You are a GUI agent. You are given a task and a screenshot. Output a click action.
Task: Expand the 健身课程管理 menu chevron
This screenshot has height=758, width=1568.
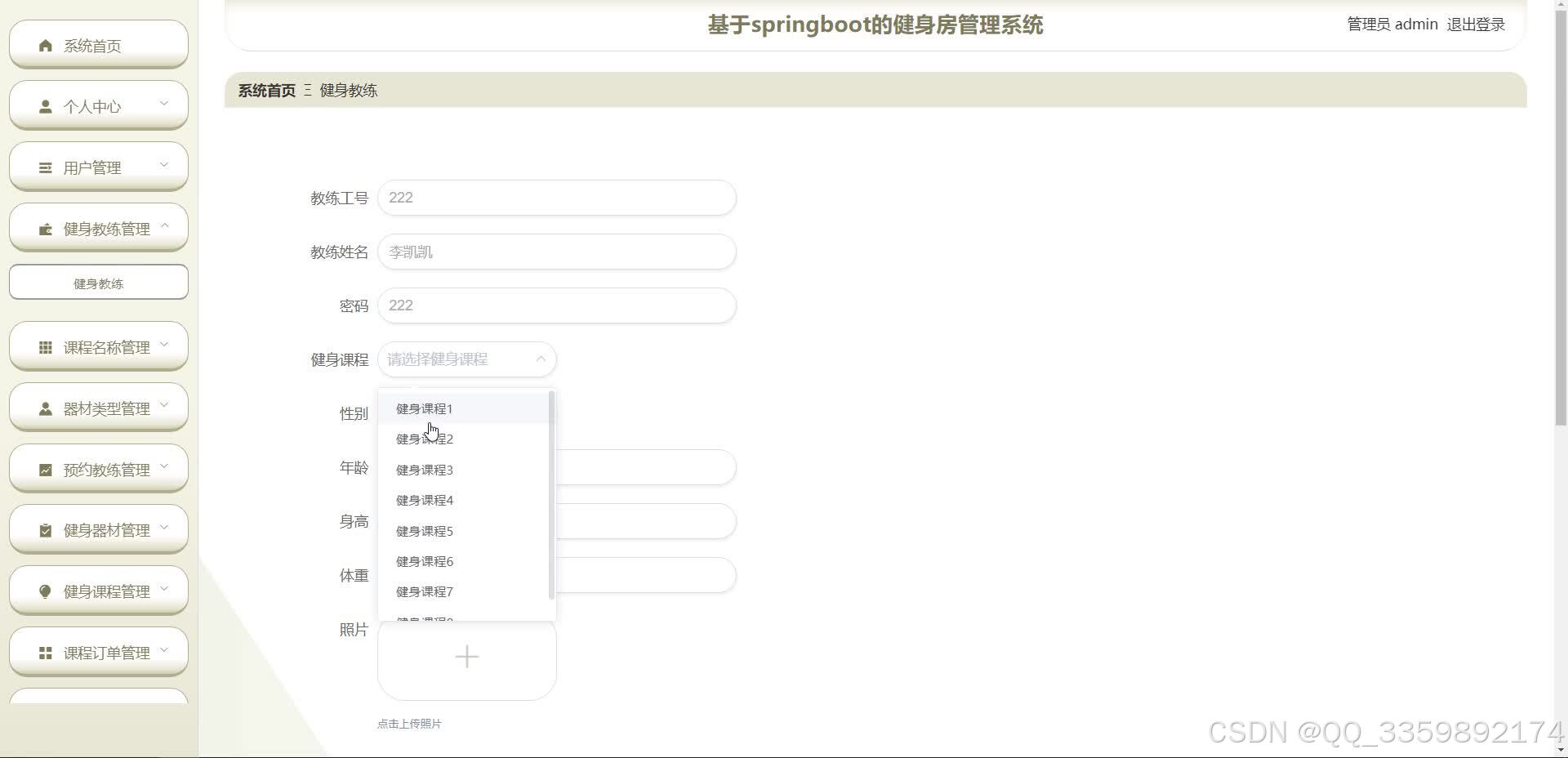164,588
